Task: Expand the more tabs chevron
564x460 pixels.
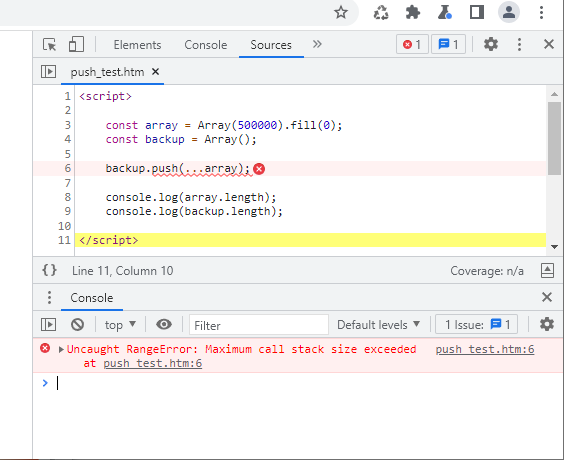Action: (x=317, y=44)
